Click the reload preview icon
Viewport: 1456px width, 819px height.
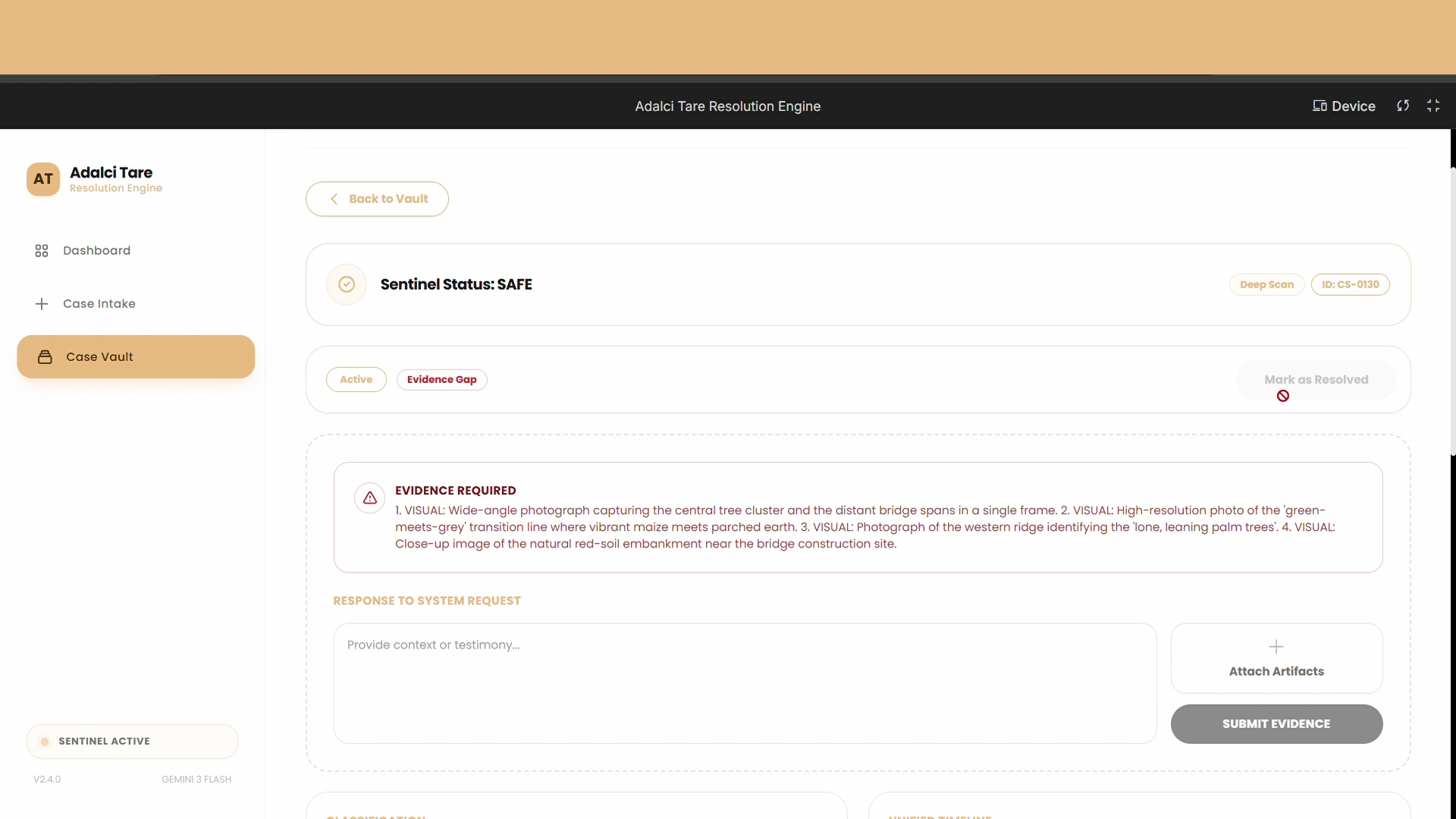coord(1403,106)
